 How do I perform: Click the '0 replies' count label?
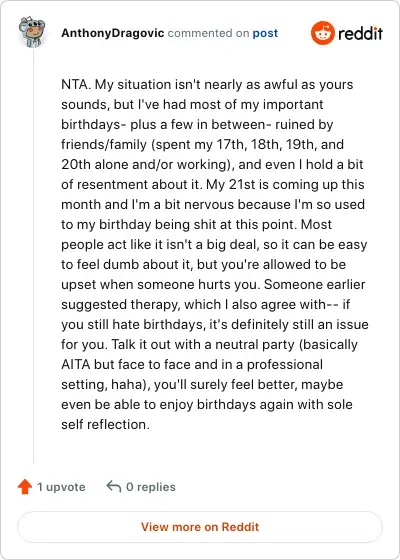151,487
